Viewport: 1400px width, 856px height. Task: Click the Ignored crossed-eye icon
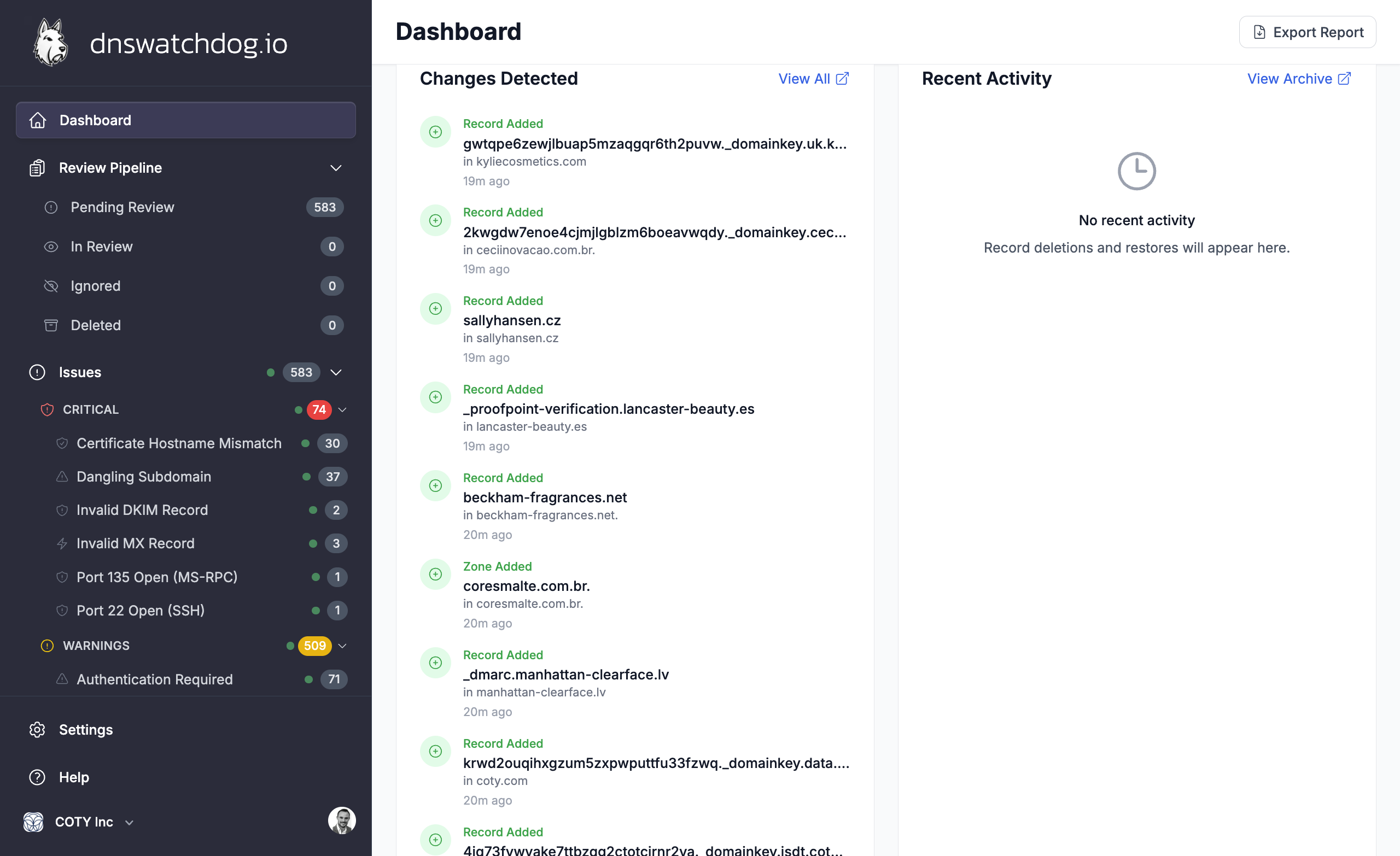tap(51, 286)
